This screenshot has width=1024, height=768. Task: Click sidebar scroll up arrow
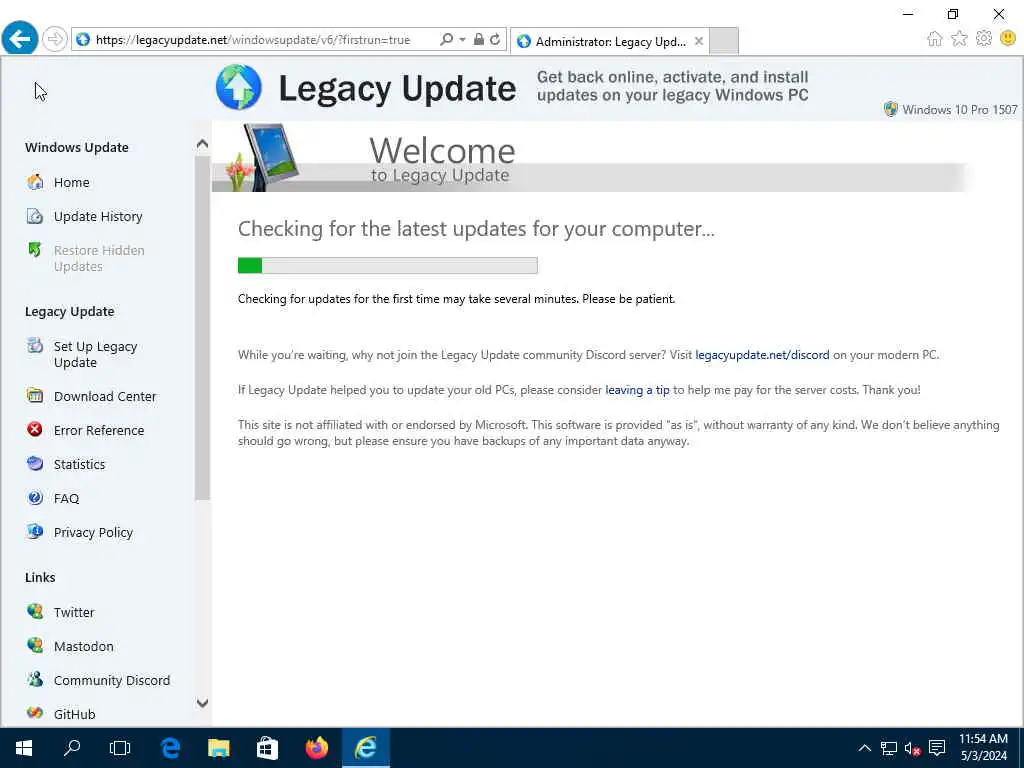pyautogui.click(x=202, y=143)
